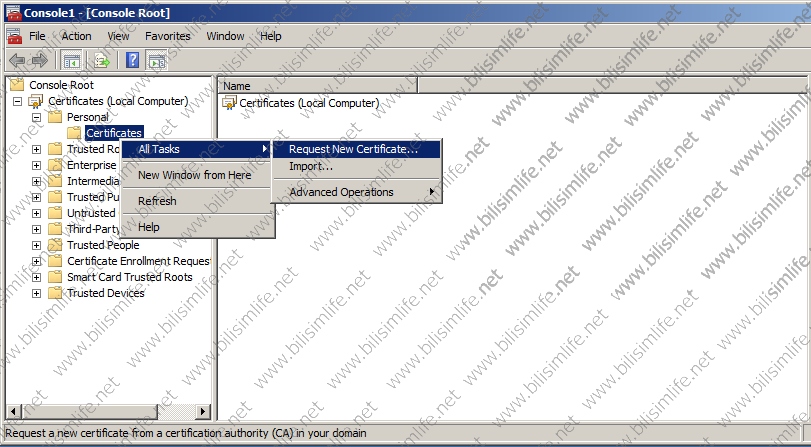Choose Import... from the submenu
Screen dimensions: 811x447
(356, 166)
